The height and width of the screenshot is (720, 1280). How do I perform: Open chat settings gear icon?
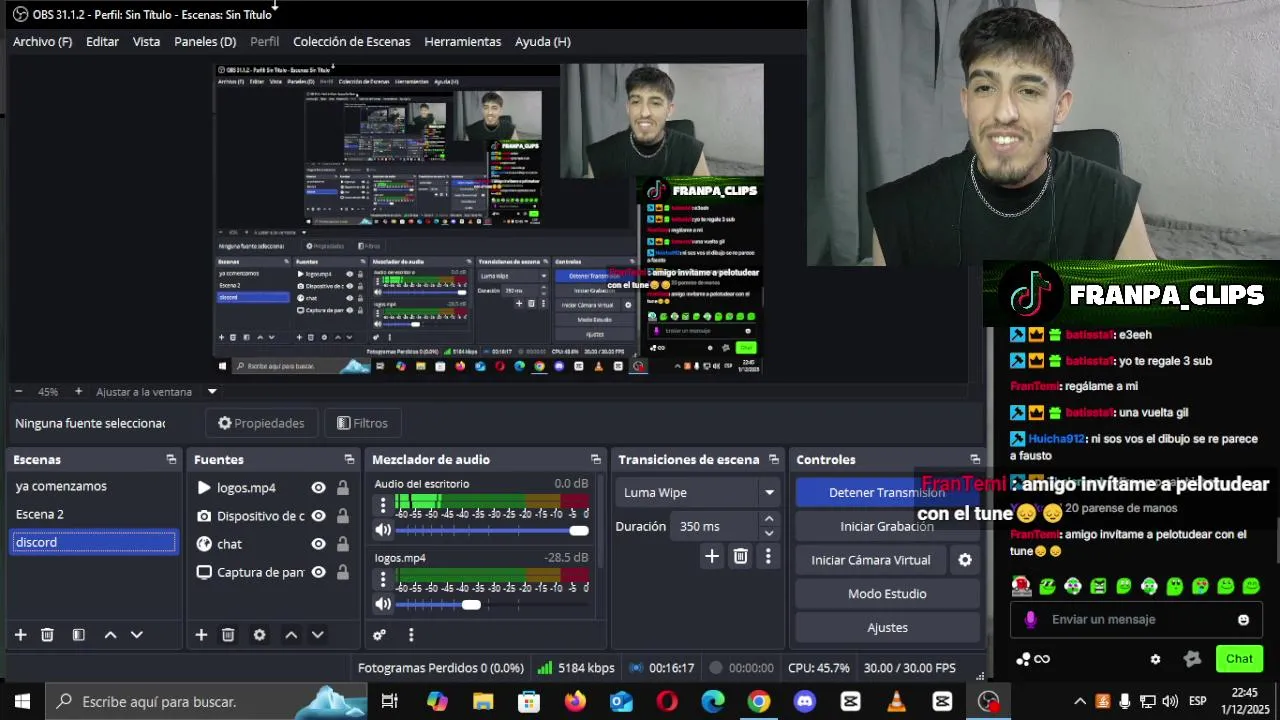[1155, 659]
